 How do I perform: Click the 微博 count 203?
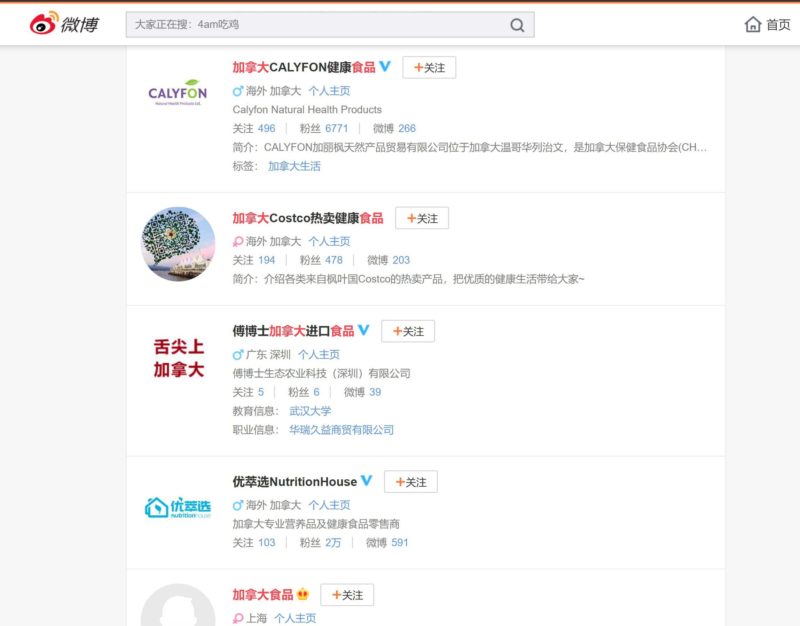pos(401,260)
